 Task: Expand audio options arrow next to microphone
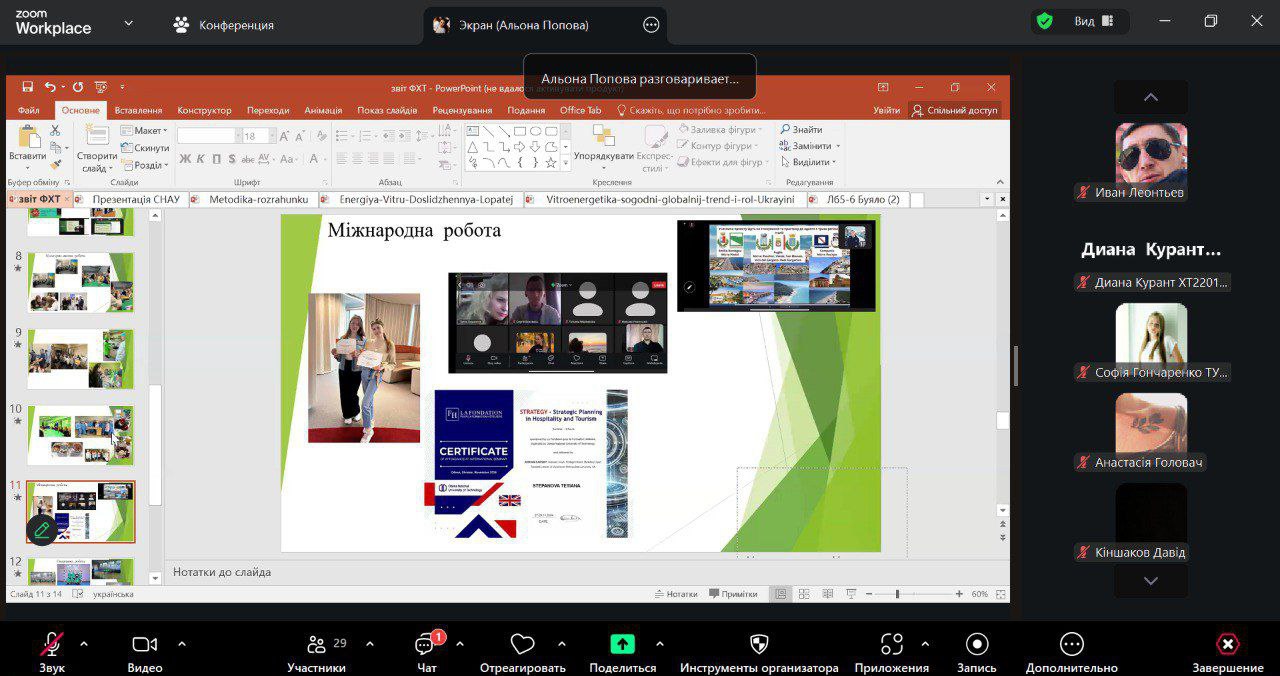[x=84, y=644]
